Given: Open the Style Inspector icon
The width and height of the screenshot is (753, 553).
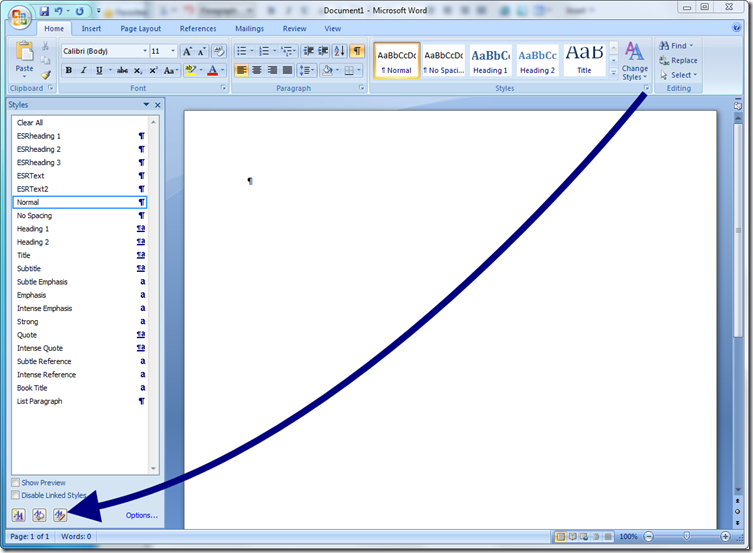Looking at the screenshot, I should (x=40, y=515).
